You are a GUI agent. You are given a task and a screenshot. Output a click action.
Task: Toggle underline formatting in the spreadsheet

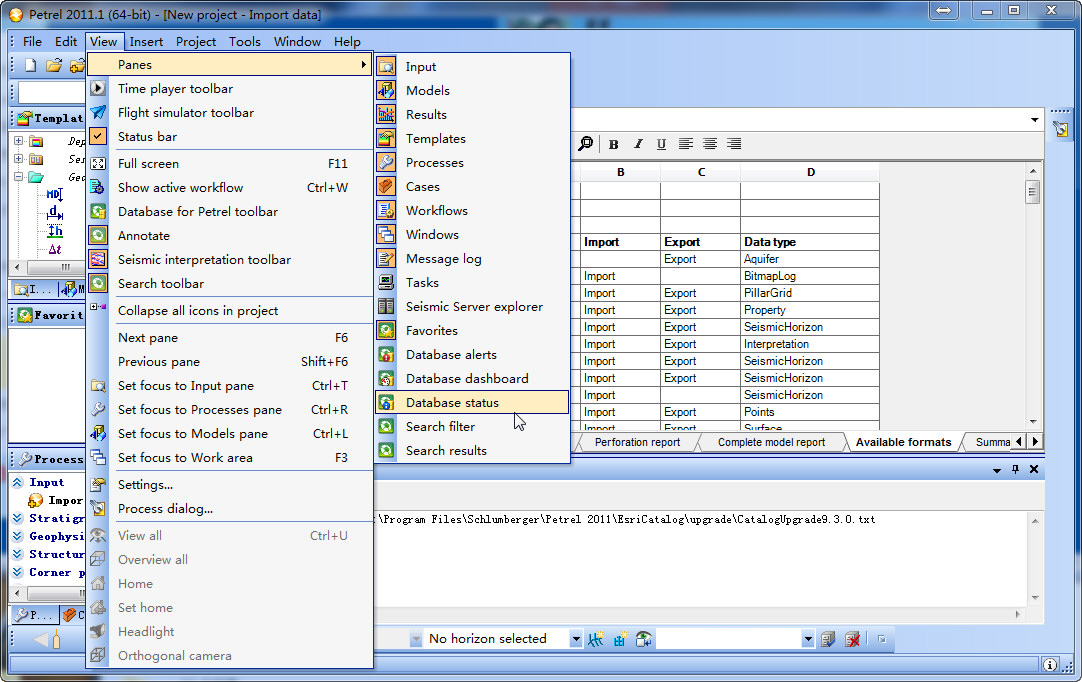(x=661, y=144)
